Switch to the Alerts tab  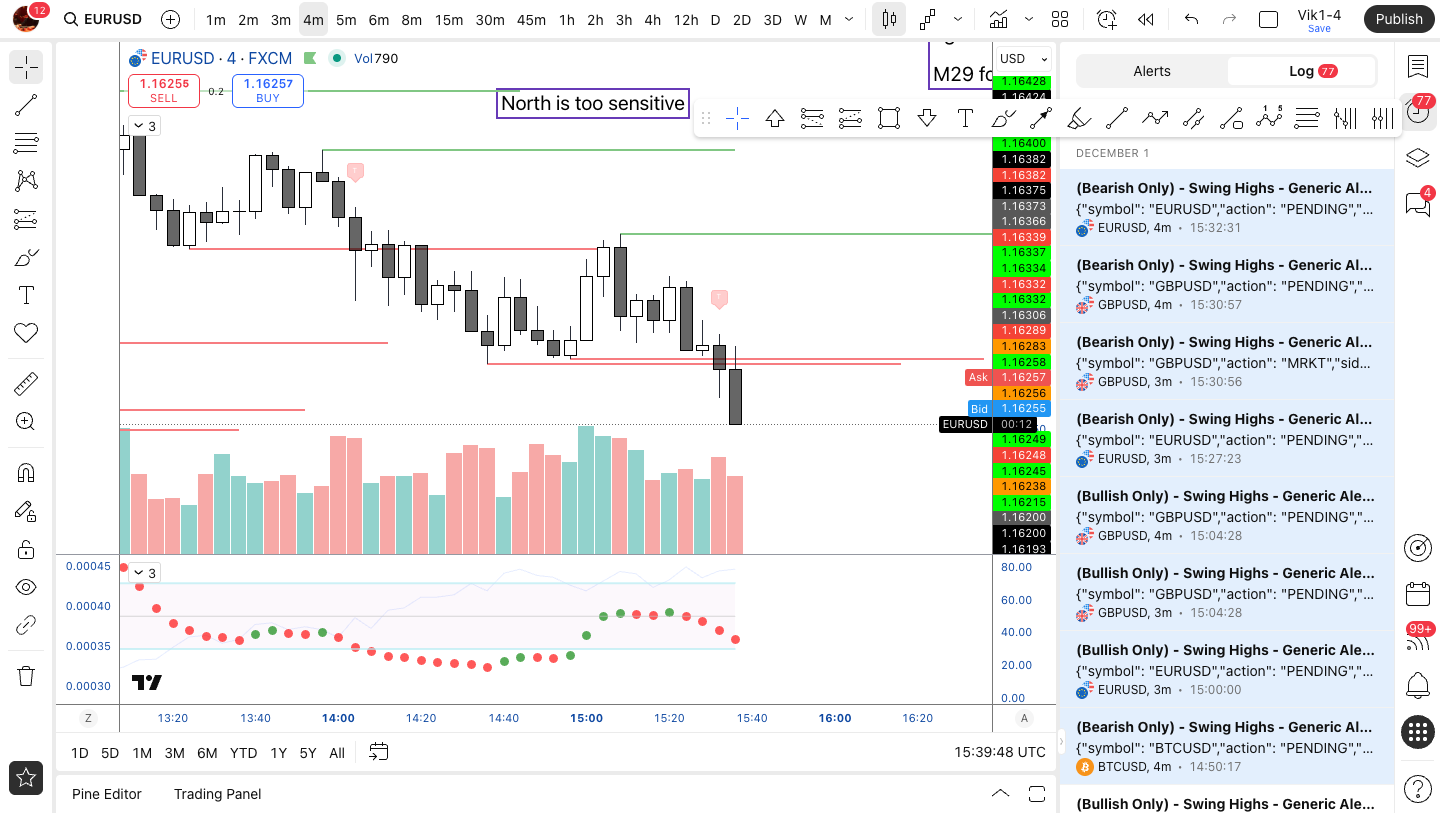(1152, 71)
